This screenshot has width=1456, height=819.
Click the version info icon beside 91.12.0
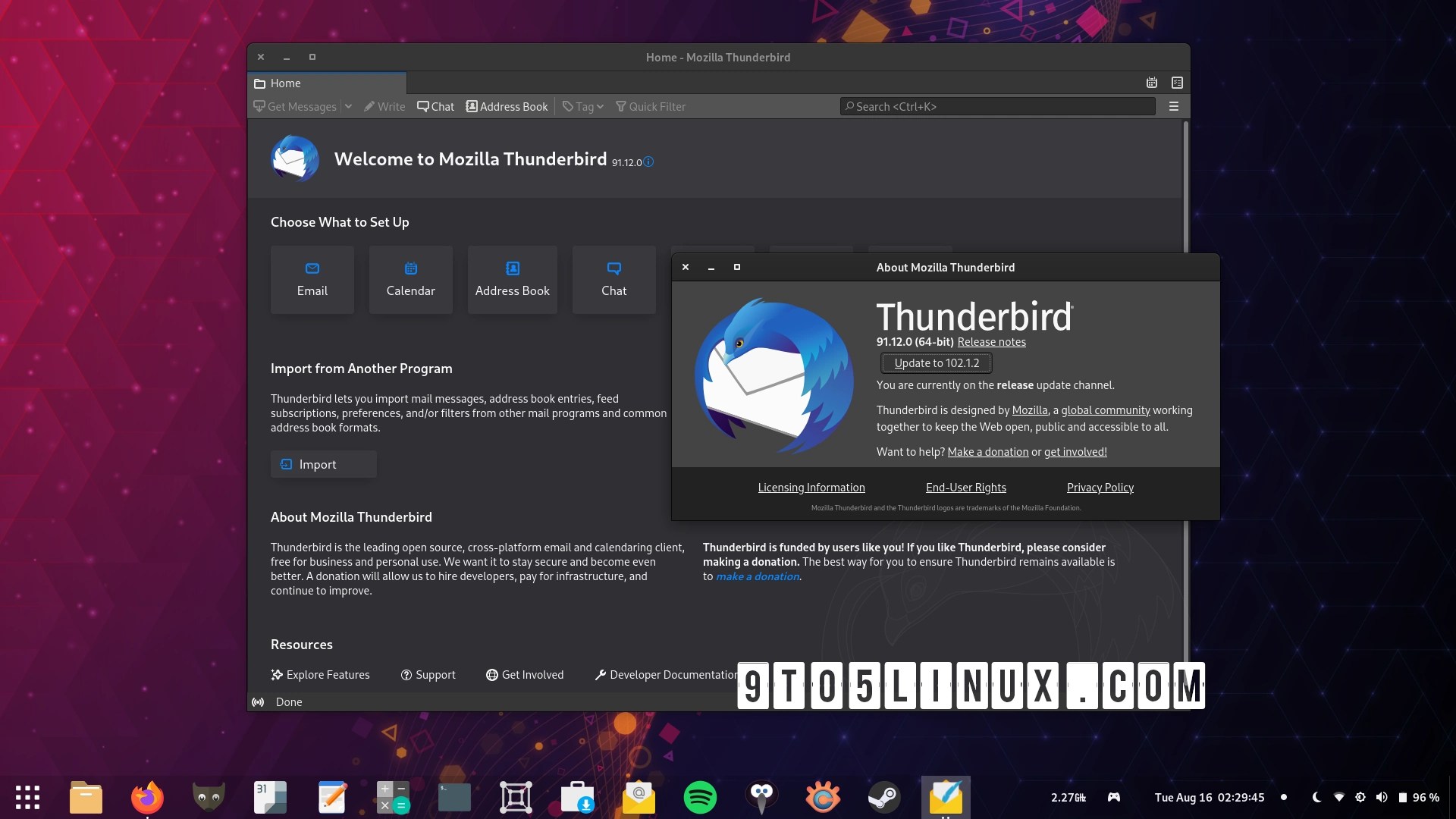[x=649, y=162]
